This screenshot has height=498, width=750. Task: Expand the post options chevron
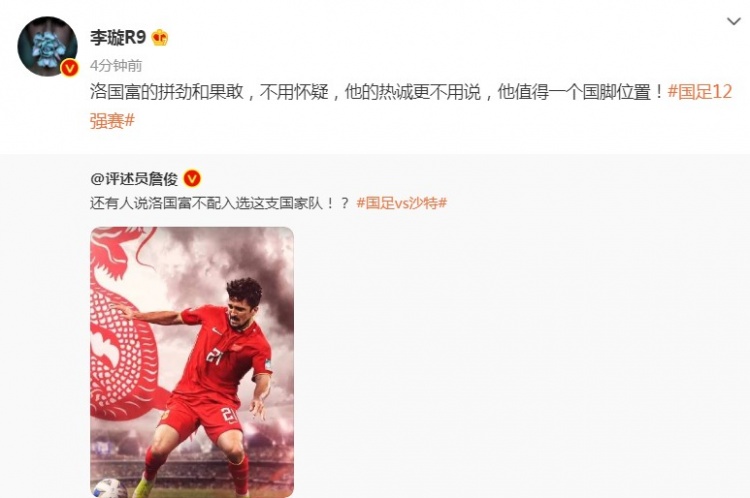click(734, 22)
